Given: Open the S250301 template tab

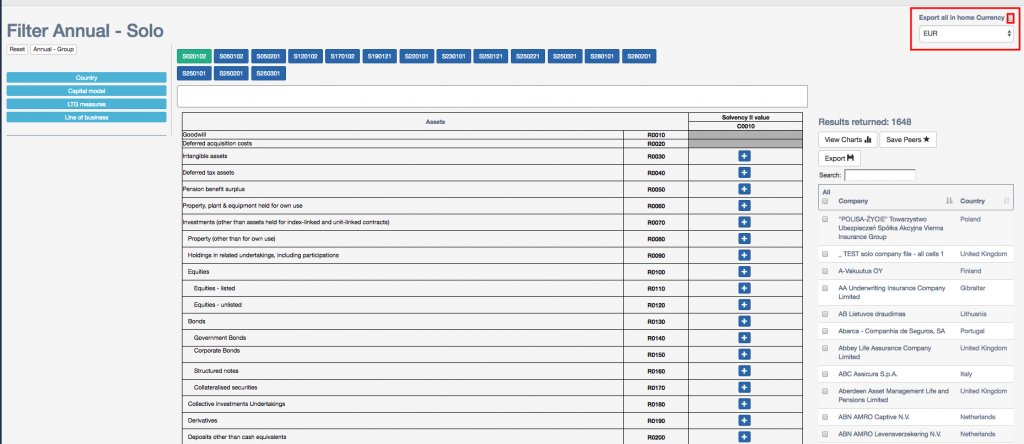Looking at the screenshot, I should (x=266, y=72).
